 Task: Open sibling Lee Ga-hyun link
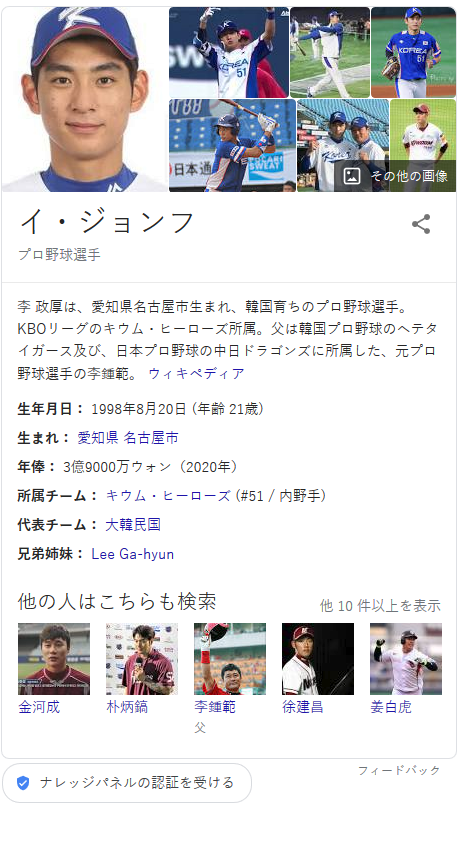point(133,554)
